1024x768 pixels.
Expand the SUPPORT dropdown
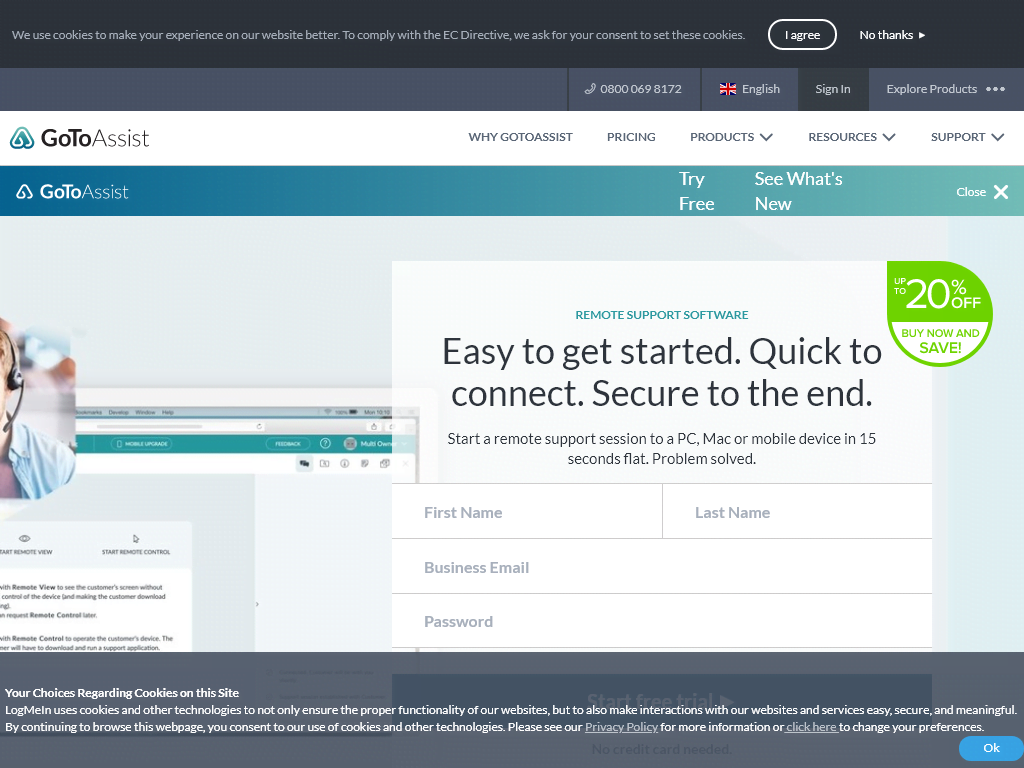pyautogui.click(x=966, y=137)
